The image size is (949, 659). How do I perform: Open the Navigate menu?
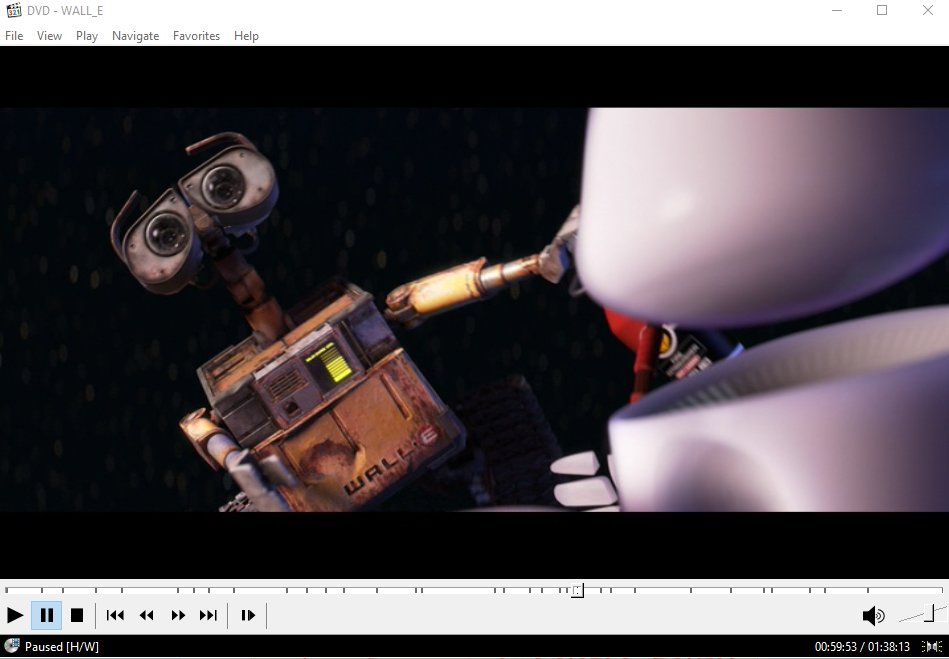(136, 36)
